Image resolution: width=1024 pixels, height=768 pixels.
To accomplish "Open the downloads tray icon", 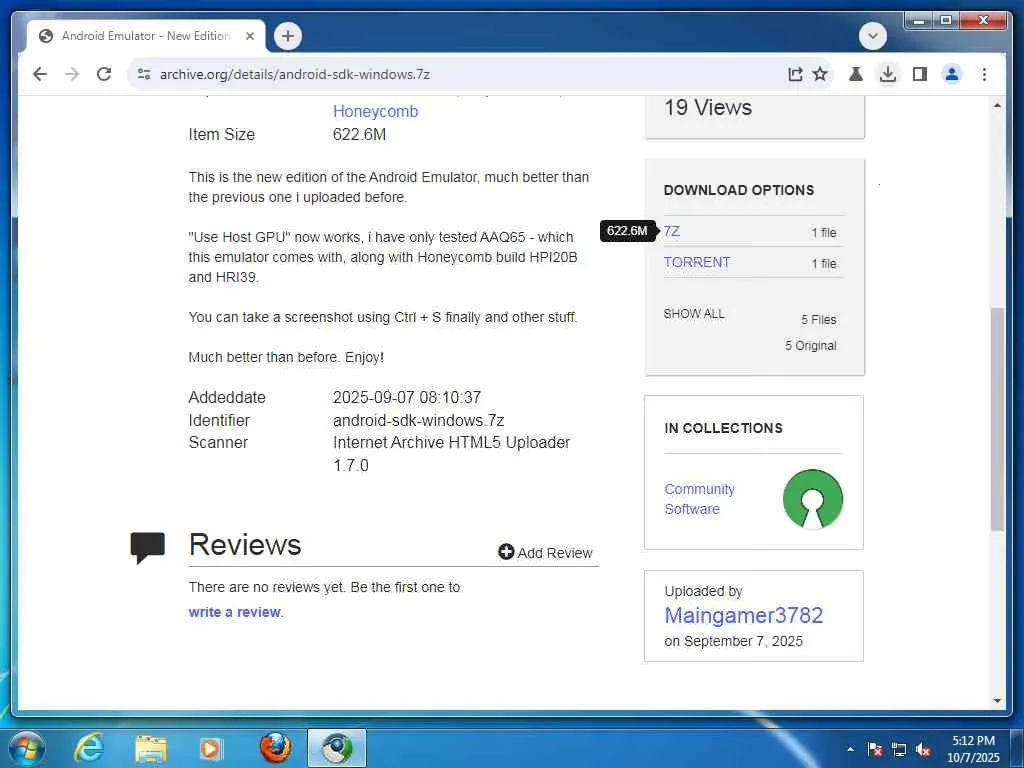I will coord(888,74).
